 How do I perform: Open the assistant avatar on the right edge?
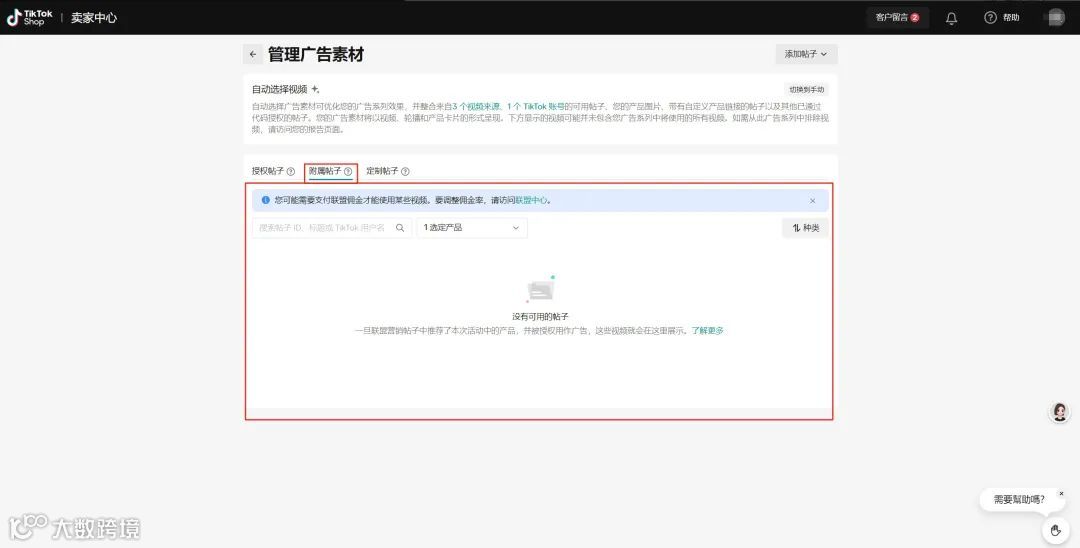1059,412
